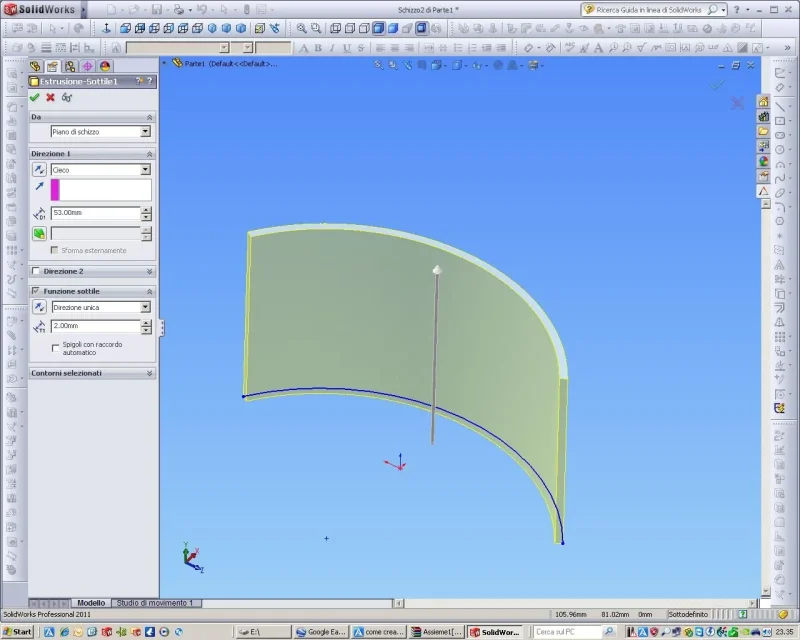Click the magenta direction selection box
The image size is (800, 640).
[x=101, y=190]
